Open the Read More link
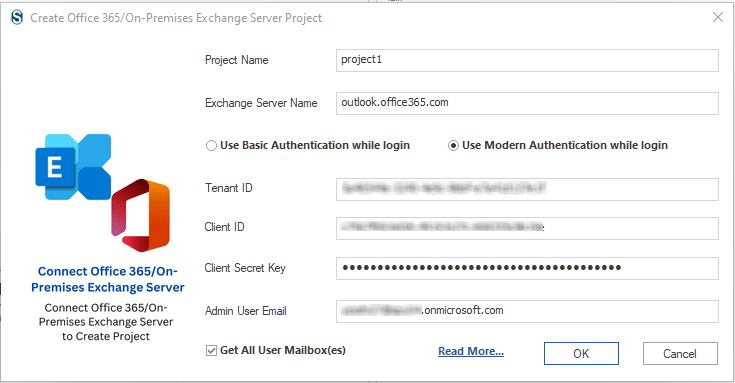 tap(471, 351)
